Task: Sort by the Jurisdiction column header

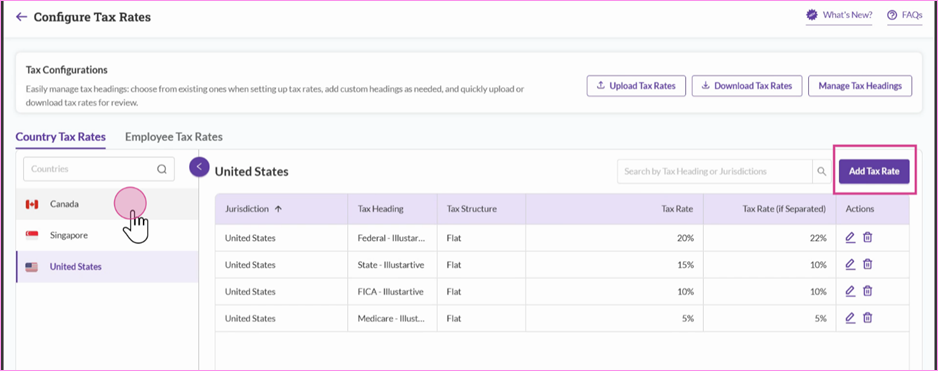Action: pyautogui.click(x=281, y=209)
